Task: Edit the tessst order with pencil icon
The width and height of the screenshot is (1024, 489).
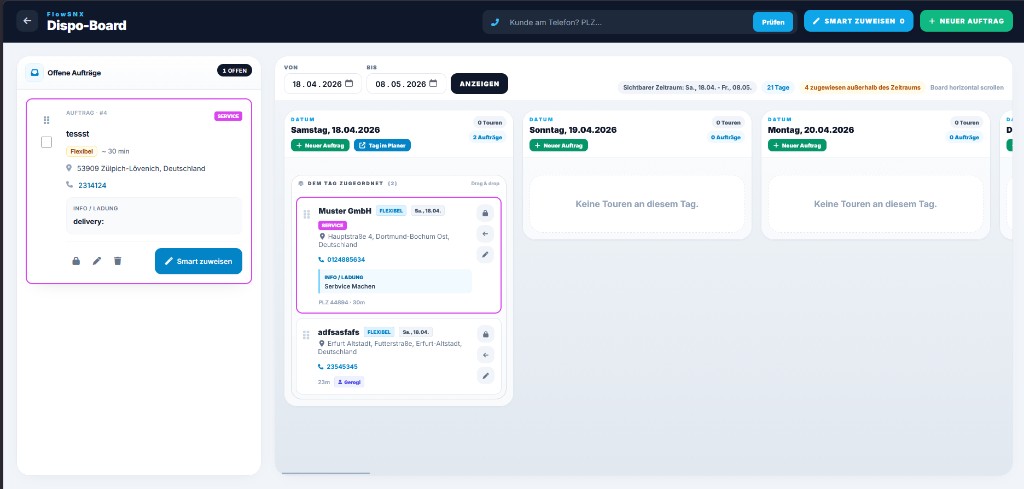Action: [97, 261]
